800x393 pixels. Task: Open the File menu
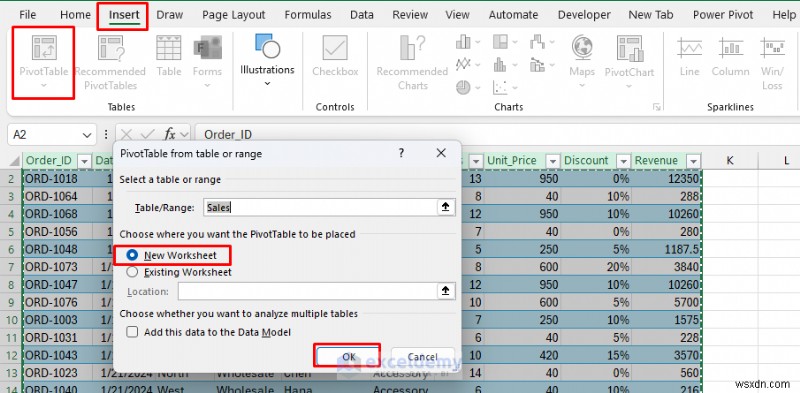[x=28, y=15]
